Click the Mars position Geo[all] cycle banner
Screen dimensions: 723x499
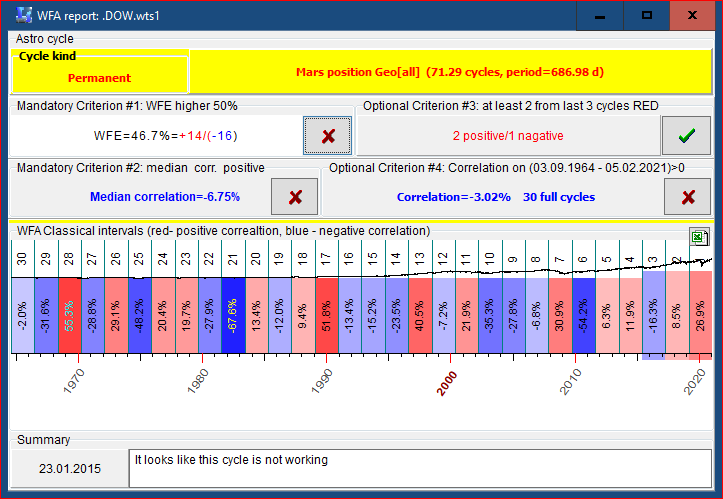point(450,72)
